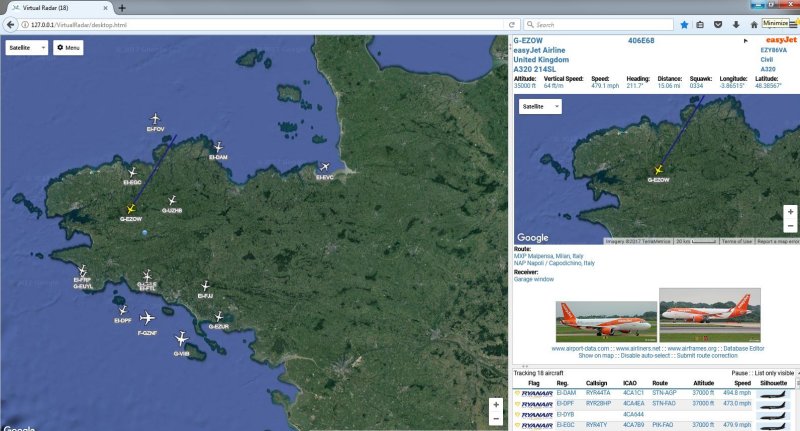Select the EI-FJJ aircraft marker on the main map
The width and height of the screenshot is (800, 431).
coord(205,286)
